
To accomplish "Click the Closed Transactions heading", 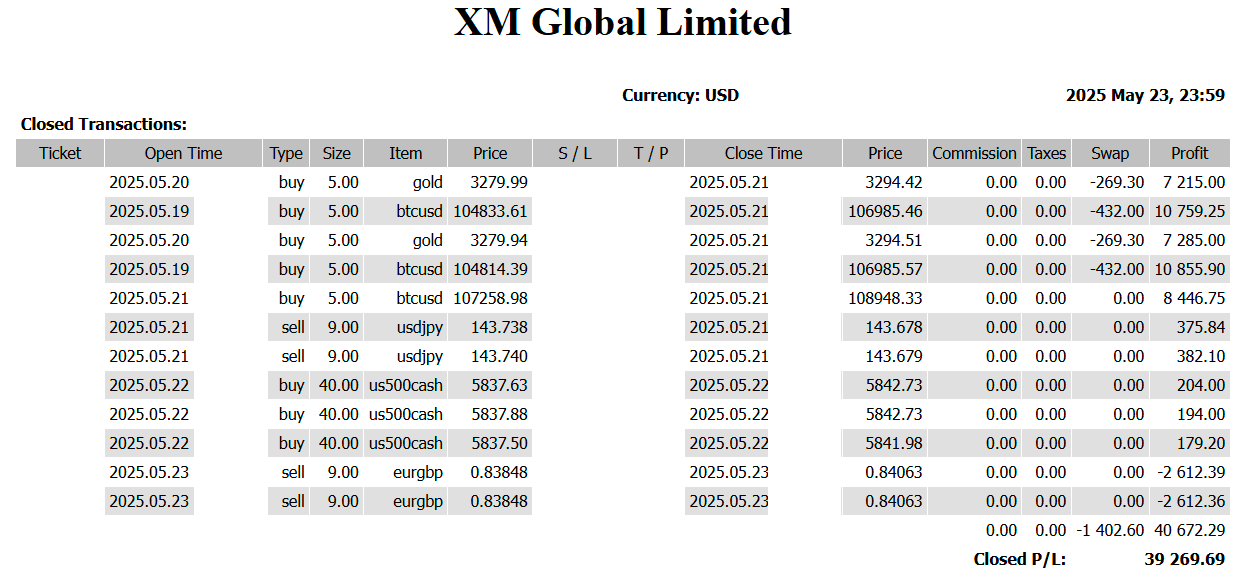I will (x=104, y=125).
